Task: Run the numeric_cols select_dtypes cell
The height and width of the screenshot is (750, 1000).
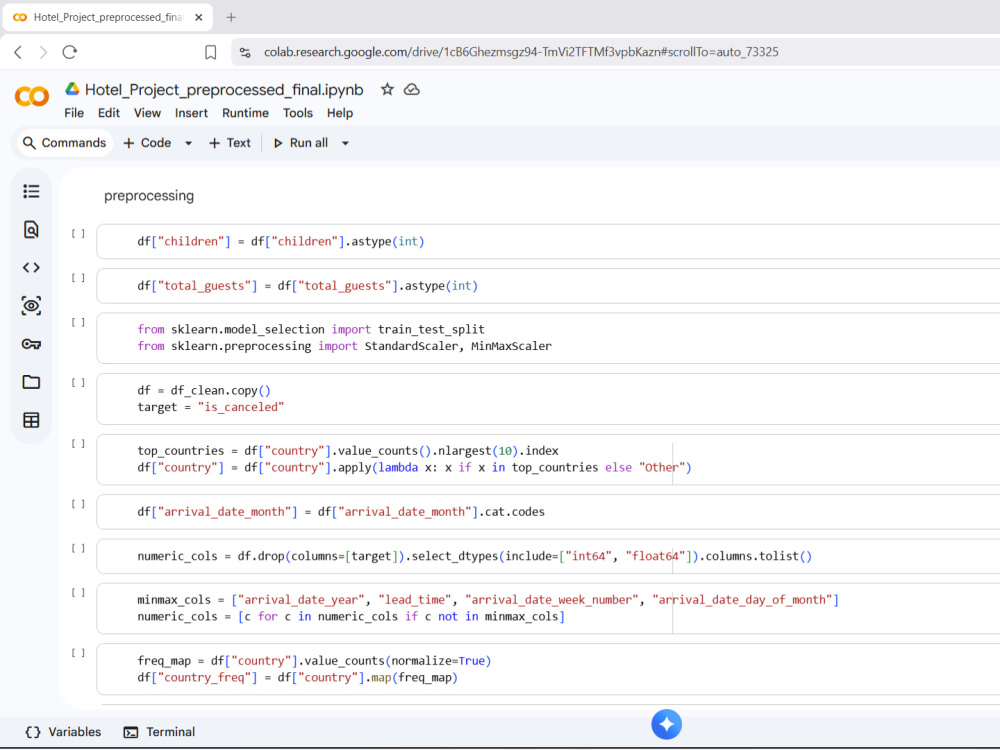Action: (x=78, y=548)
